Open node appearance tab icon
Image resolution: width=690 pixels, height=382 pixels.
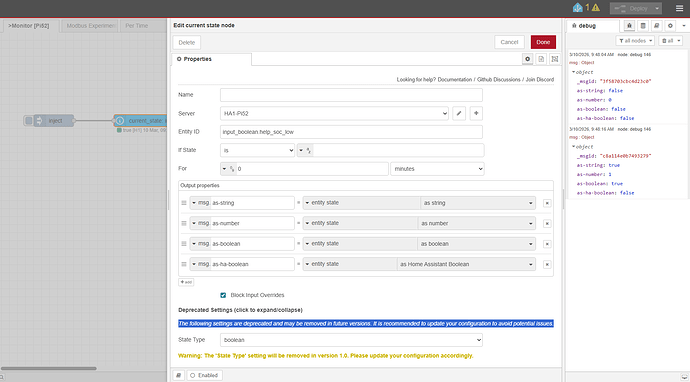(x=554, y=59)
